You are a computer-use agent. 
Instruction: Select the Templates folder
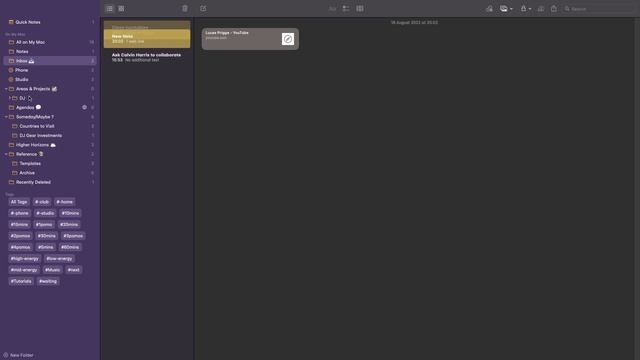(50, 163)
